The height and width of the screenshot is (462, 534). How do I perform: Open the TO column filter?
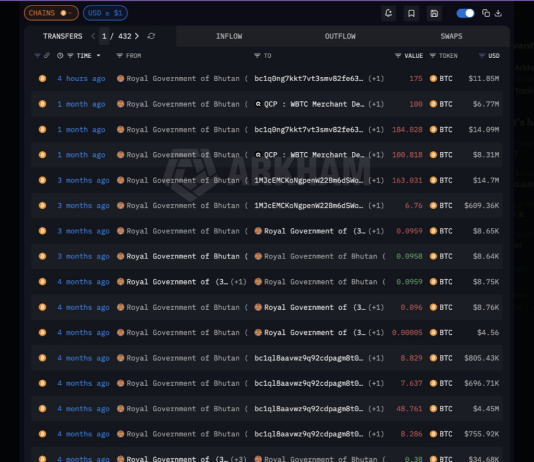click(x=257, y=55)
